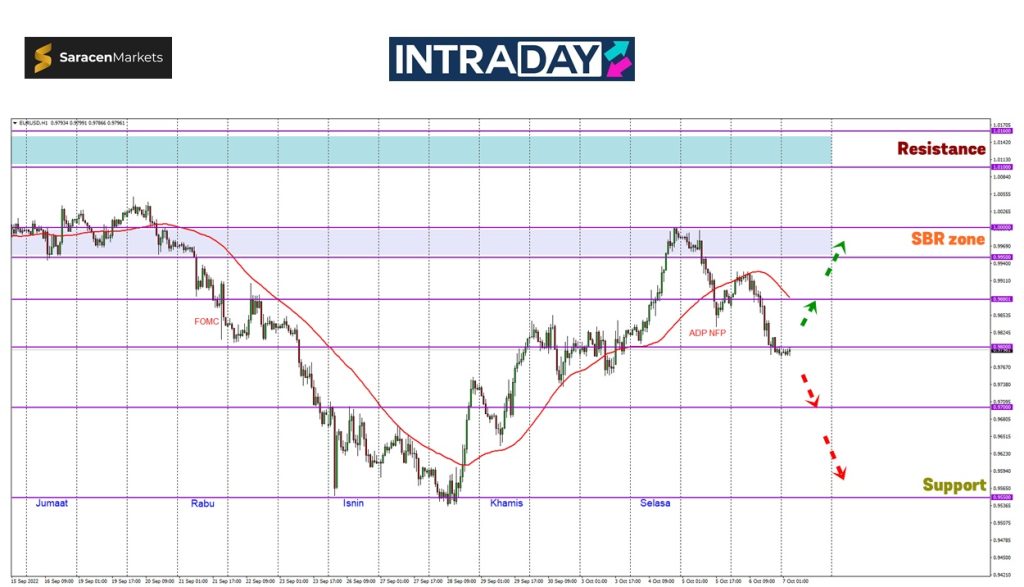1024x587 pixels.
Task: Click the FOMC event annotation
Action: pyautogui.click(x=207, y=321)
